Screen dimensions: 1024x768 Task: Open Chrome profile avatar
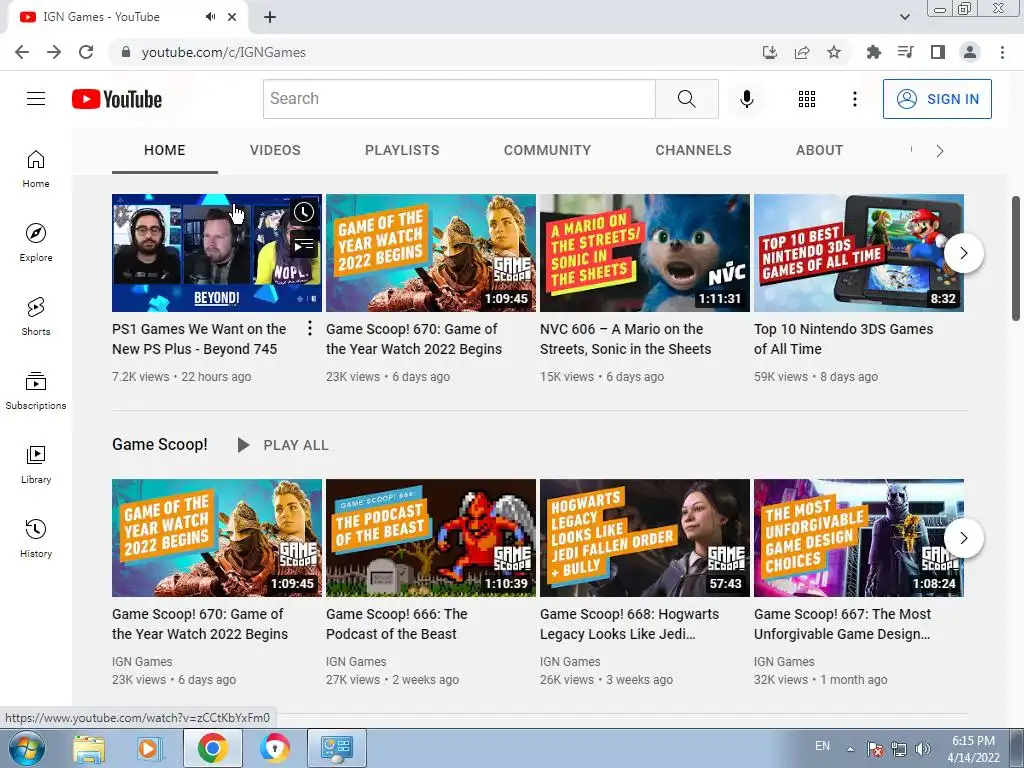coord(970,52)
